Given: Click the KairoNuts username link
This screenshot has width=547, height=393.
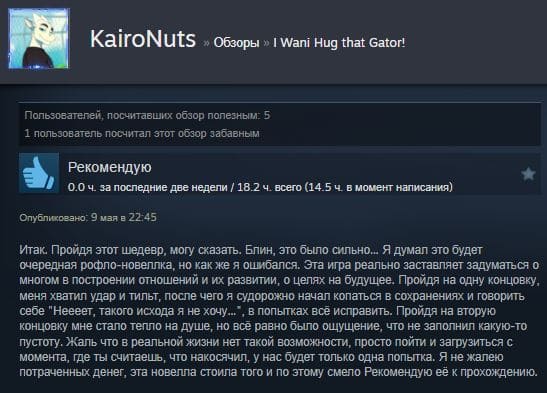Looking at the screenshot, I should click(143, 39).
